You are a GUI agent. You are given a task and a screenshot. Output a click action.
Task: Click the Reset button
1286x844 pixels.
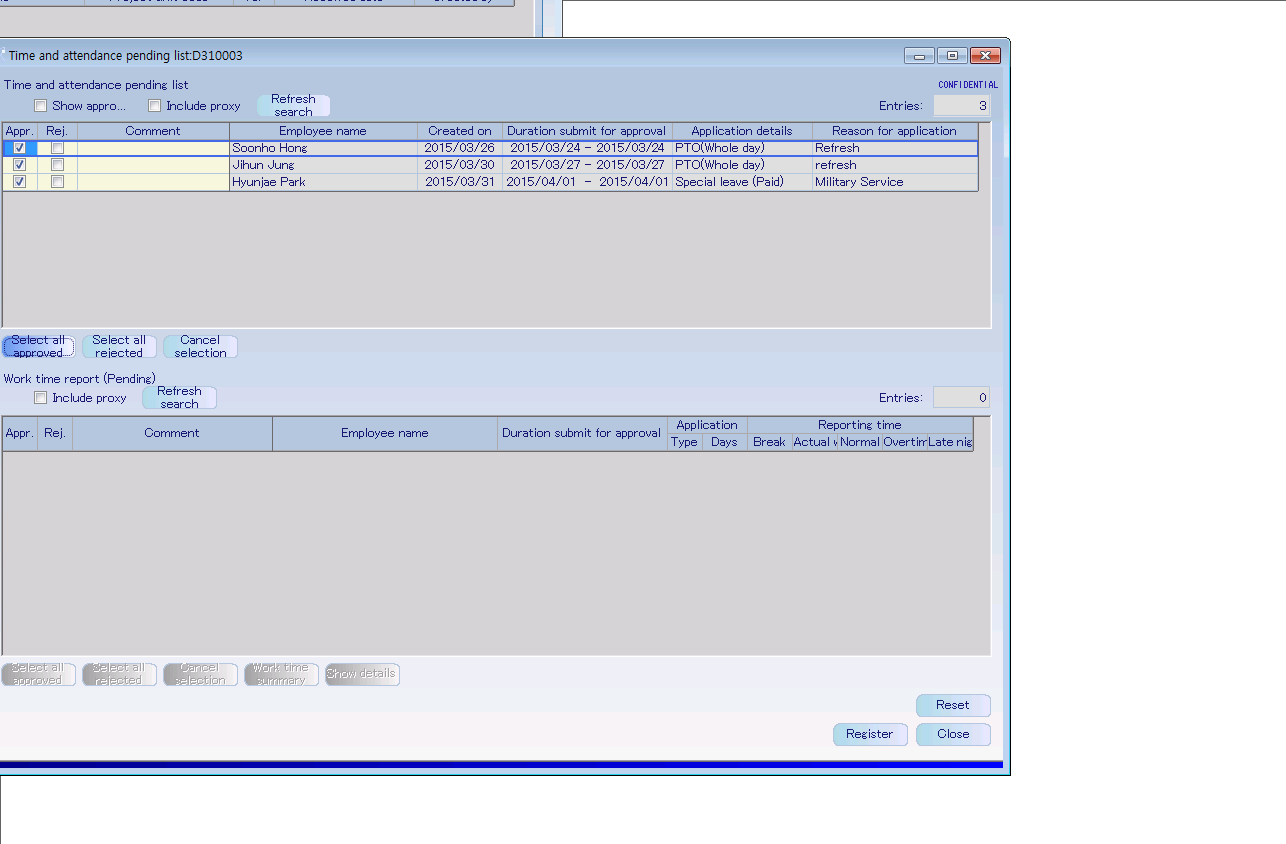953,705
